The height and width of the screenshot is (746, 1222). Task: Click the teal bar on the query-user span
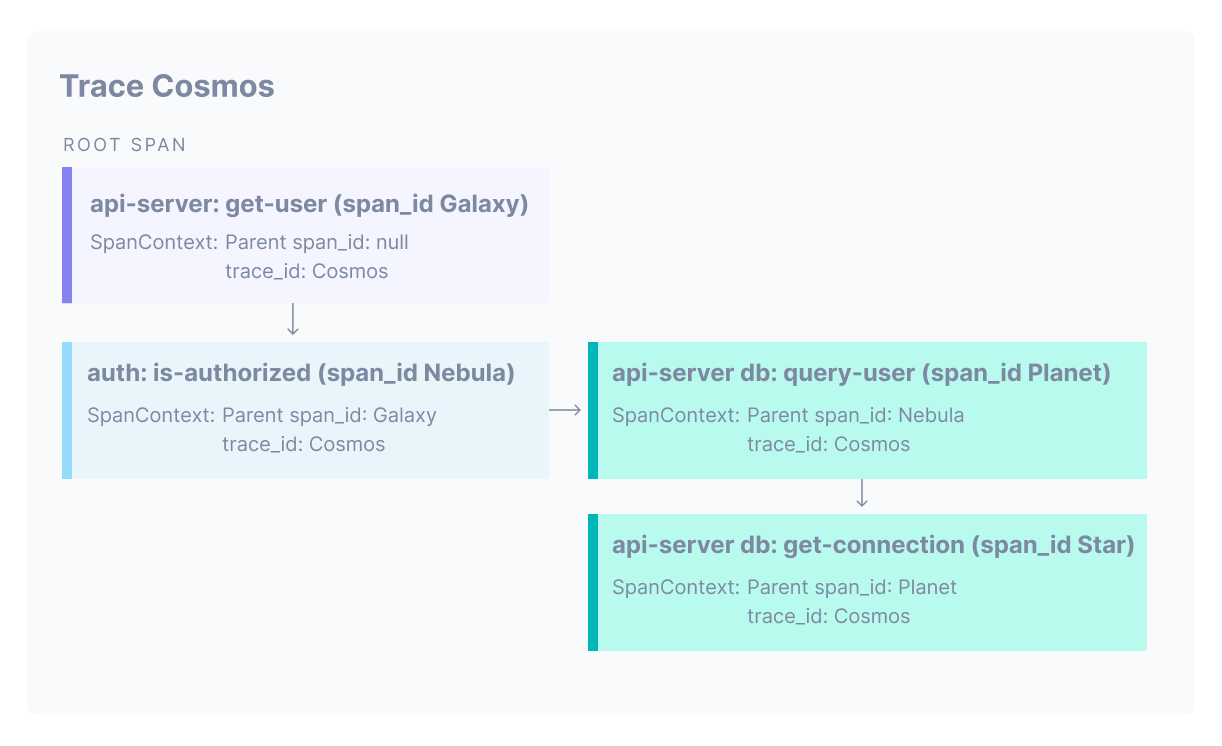[593, 410]
